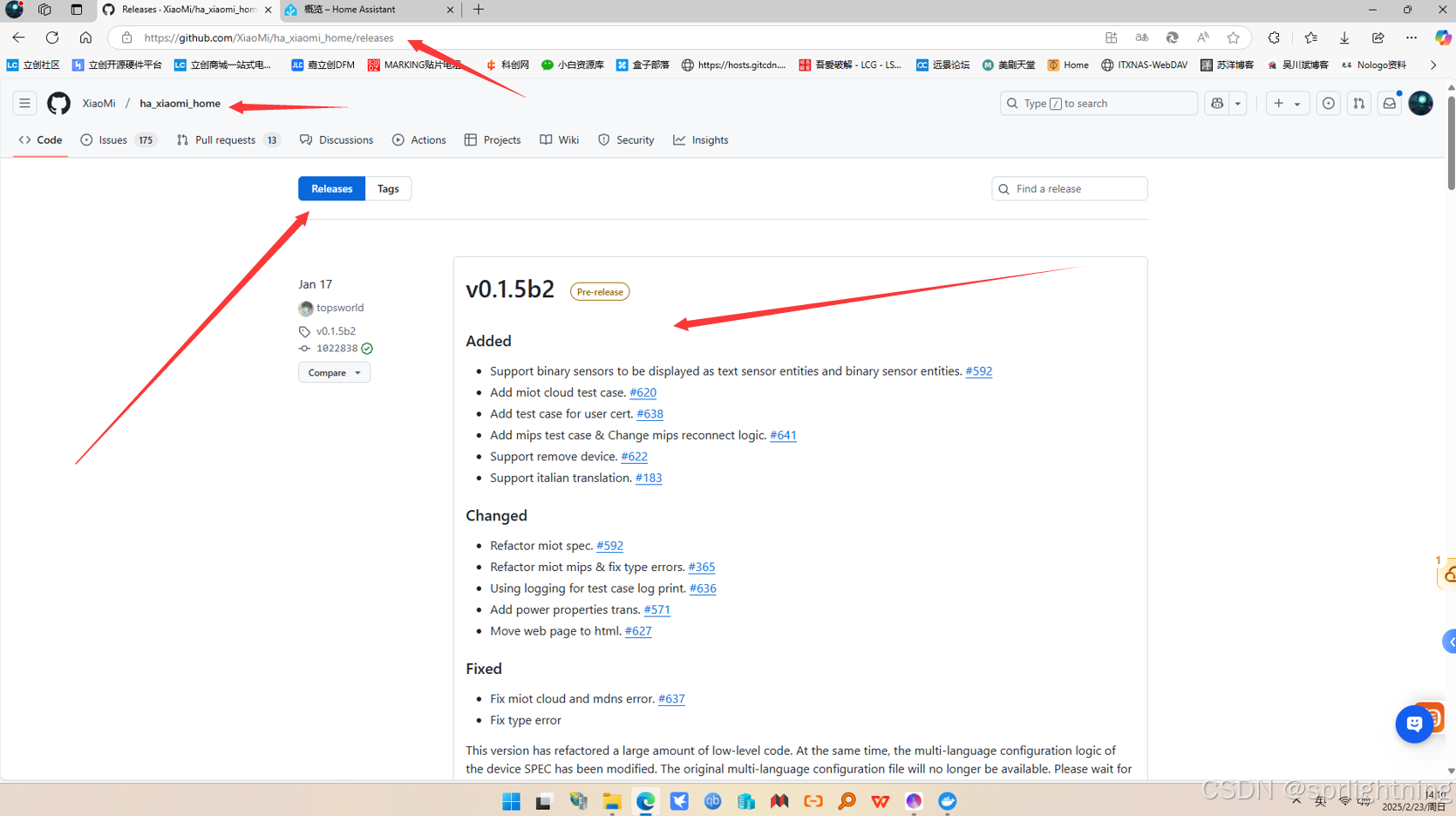Viewport: 1456px width, 816px height.
Task: Open the Discussions tab
Action: (x=337, y=139)
